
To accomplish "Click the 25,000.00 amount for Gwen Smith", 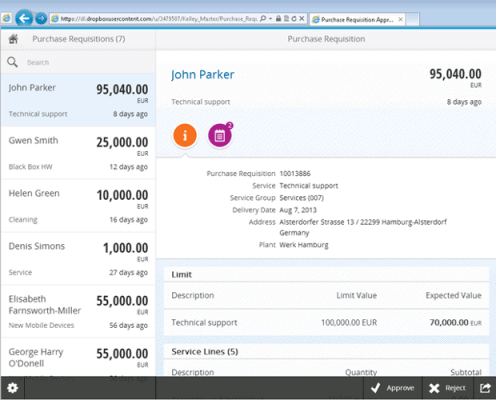I will tap(122, 143).
